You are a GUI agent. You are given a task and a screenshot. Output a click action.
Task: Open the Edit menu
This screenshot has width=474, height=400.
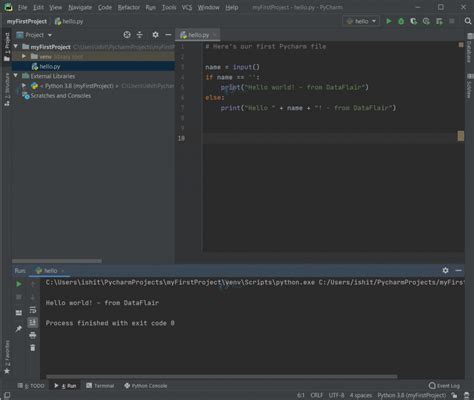pos(38,7)
